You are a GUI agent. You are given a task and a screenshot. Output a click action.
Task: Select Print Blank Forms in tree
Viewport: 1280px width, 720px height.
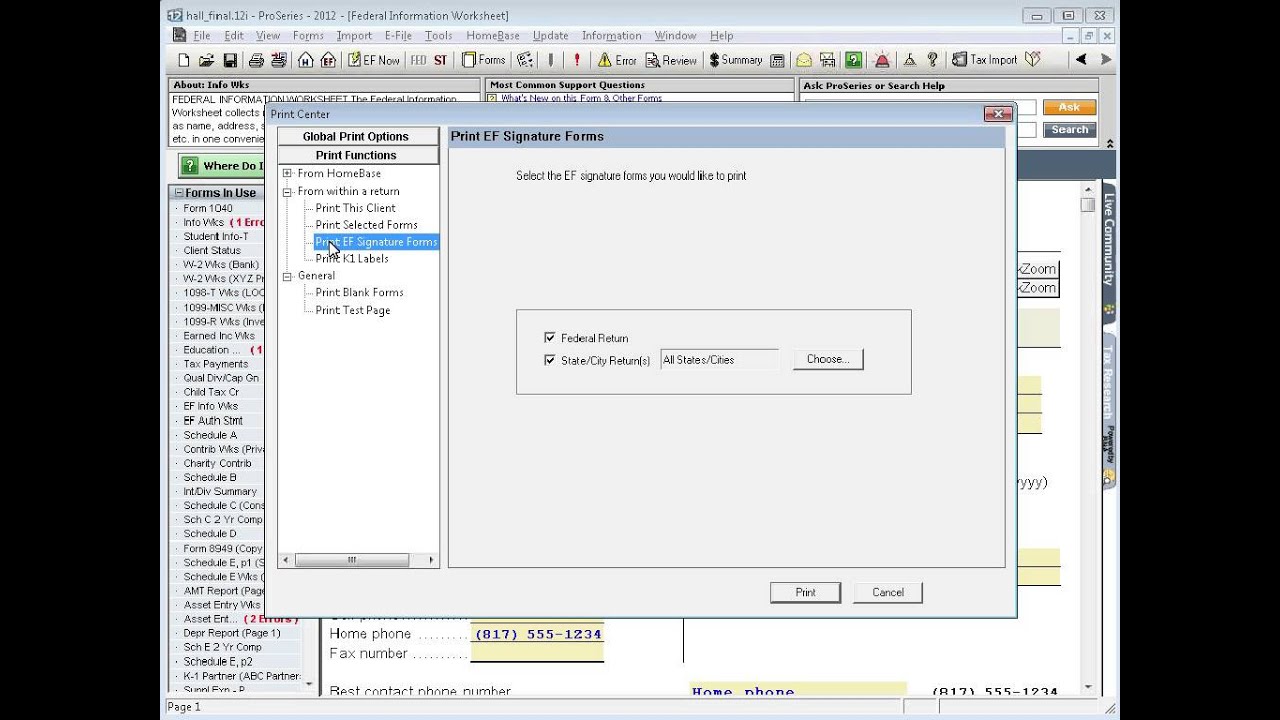(x=359, y=292)
